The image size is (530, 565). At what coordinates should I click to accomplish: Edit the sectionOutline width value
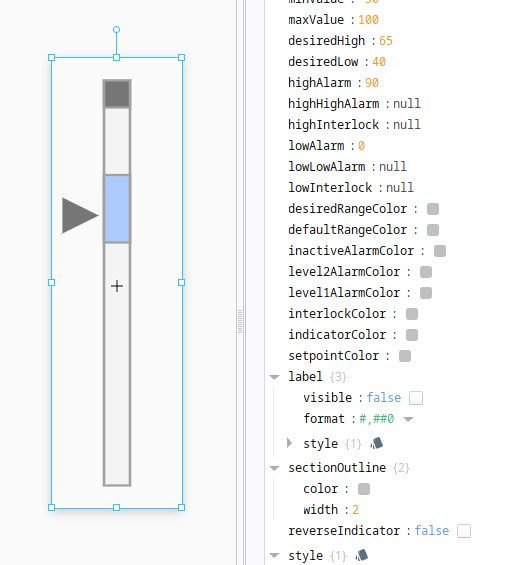click(355, 510)
